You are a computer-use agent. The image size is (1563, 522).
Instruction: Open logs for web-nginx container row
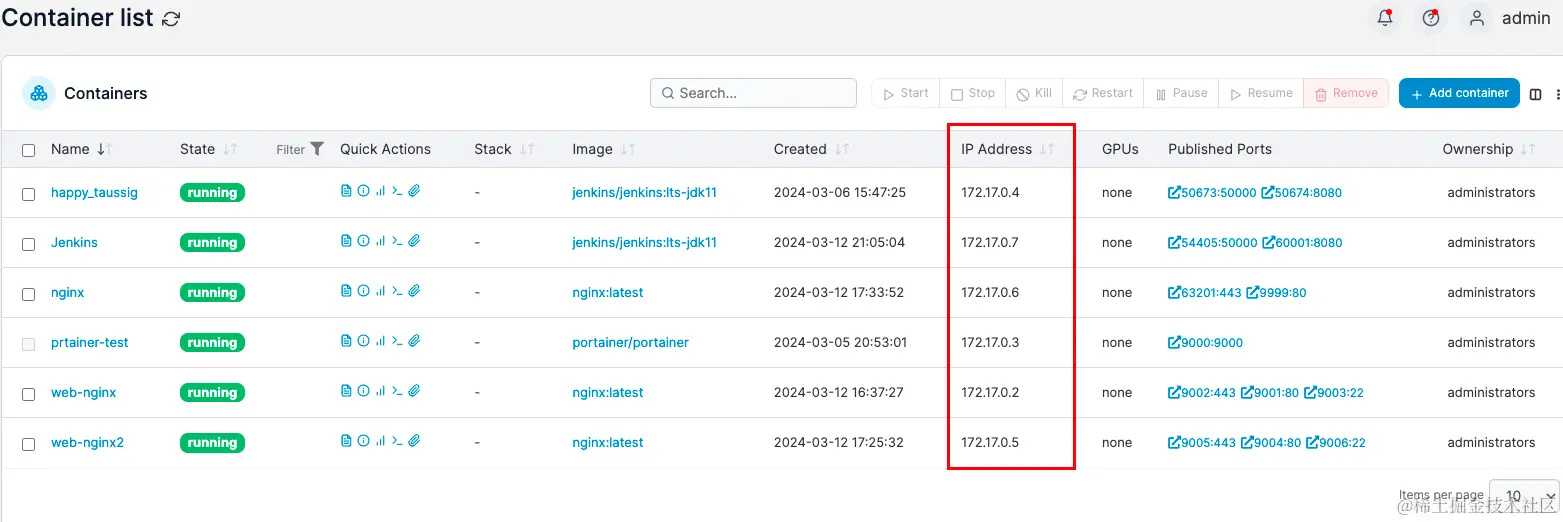[346, 391]
